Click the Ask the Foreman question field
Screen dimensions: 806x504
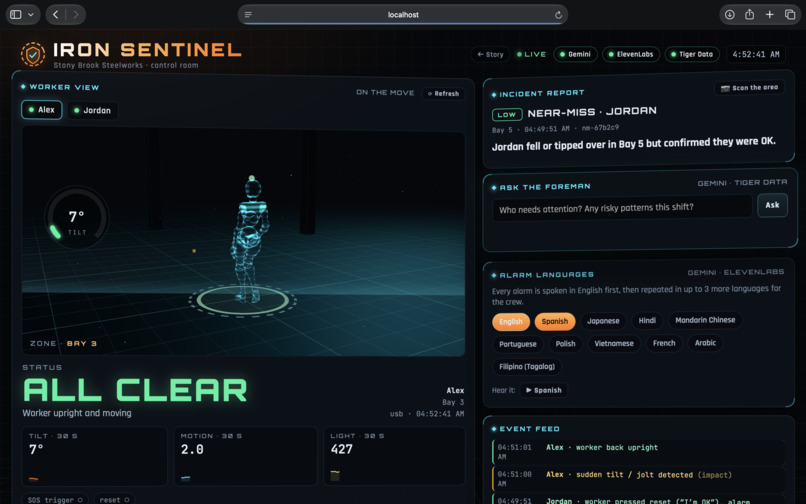(622, 208)
